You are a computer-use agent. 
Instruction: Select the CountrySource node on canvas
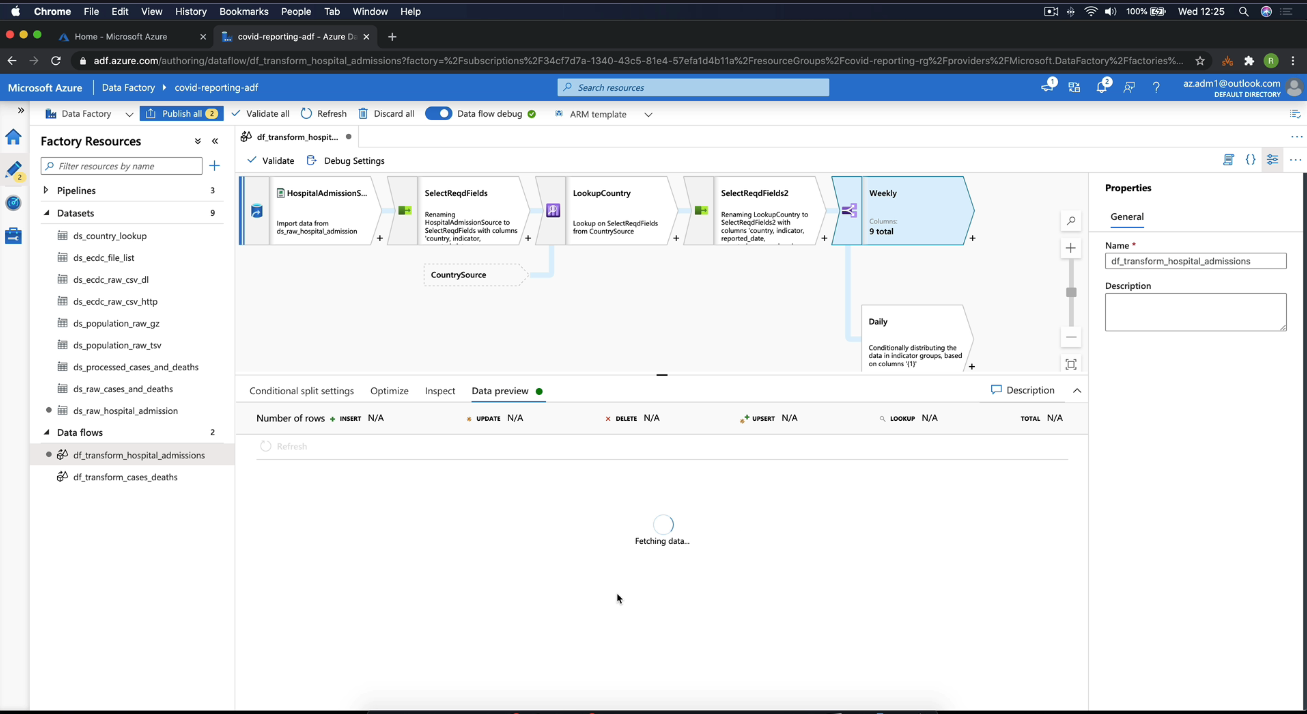pos(474,274)
